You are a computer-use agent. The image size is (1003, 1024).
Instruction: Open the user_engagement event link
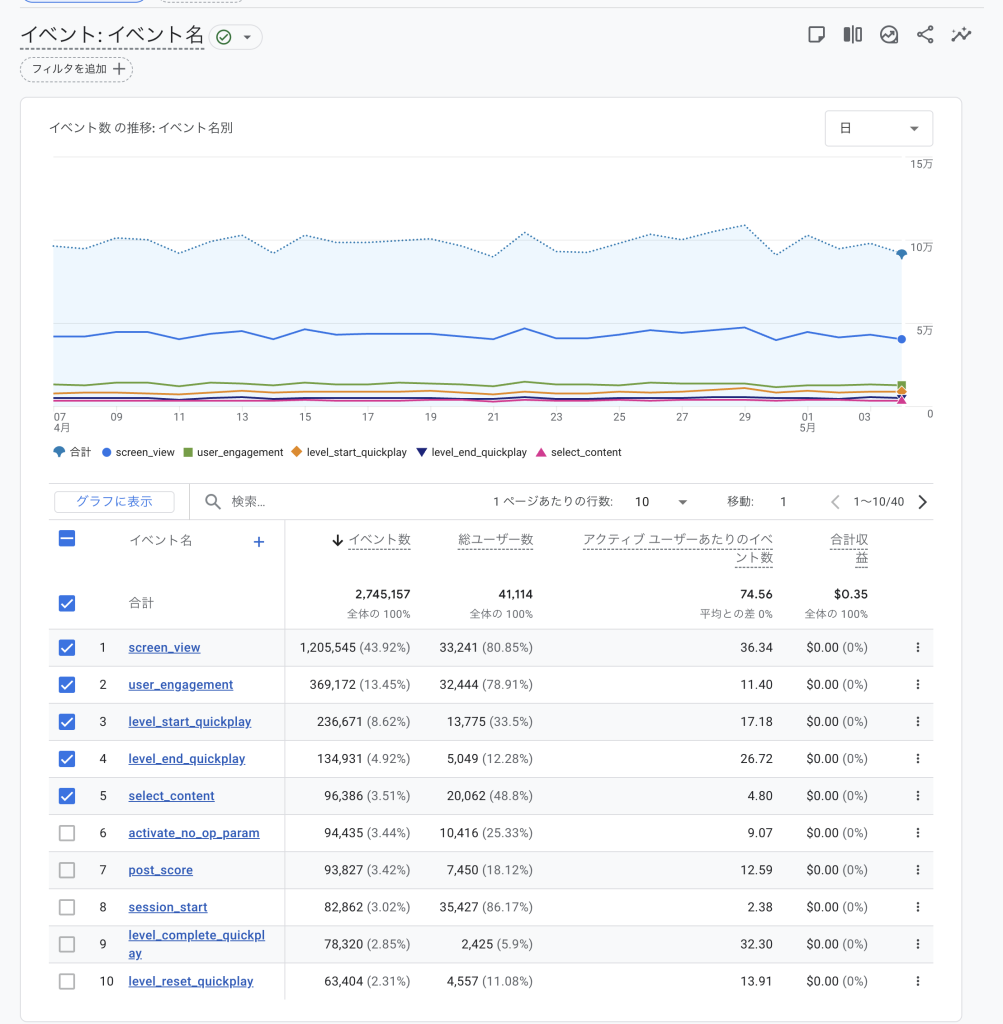tap(181, 684)
